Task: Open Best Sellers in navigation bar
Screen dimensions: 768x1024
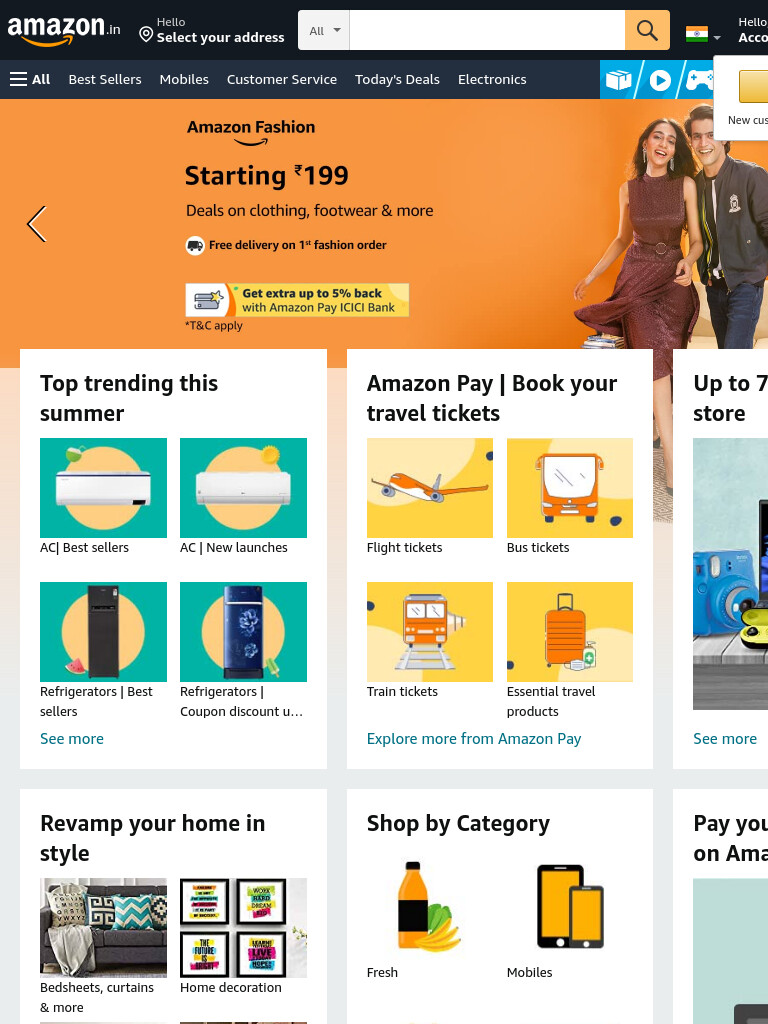Action: pyautogui.click(x=105, y=79)
